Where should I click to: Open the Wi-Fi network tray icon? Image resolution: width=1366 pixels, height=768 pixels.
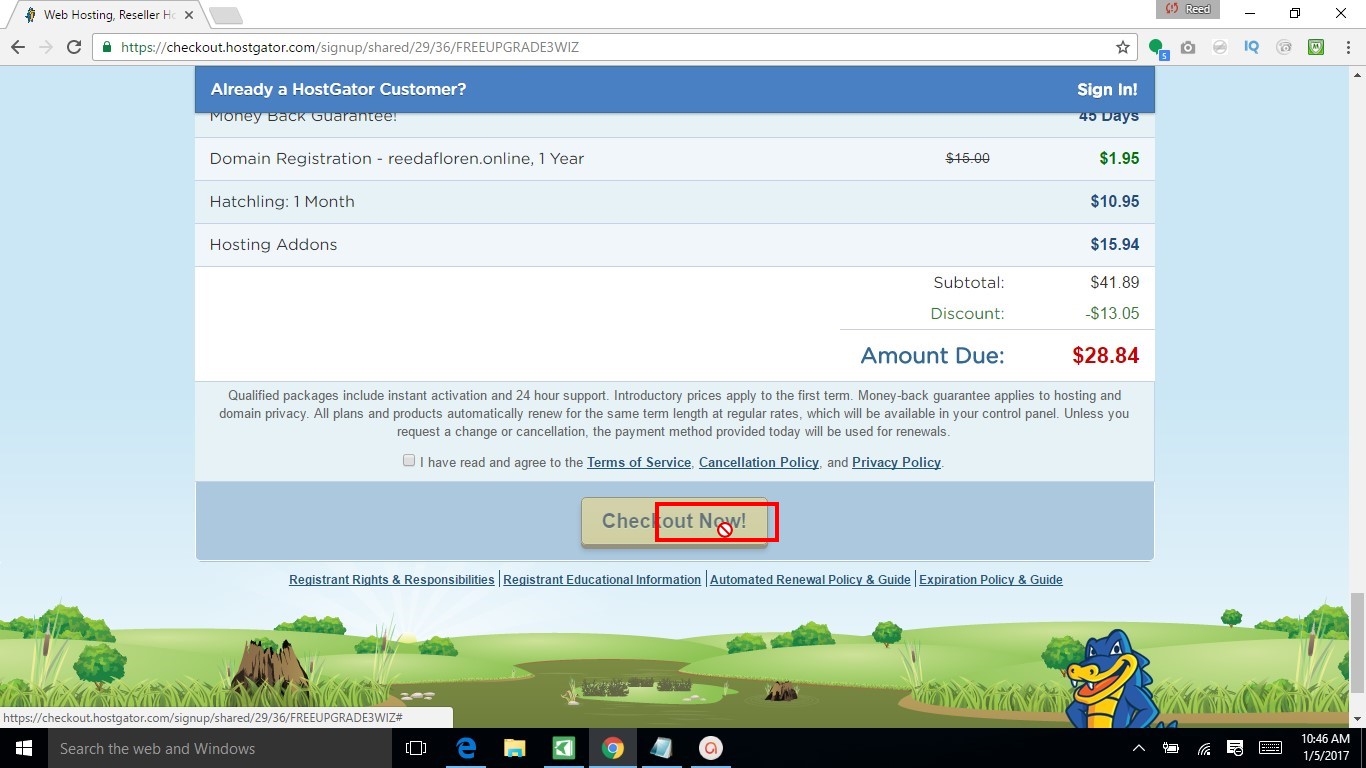(x=1204, y=748)
